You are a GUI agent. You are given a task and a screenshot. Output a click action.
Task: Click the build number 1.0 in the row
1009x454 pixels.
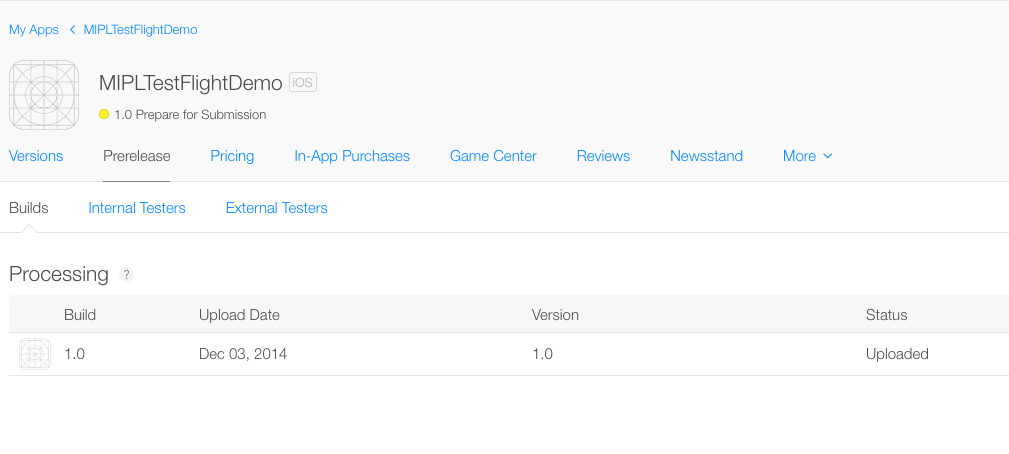click(74, 354)
